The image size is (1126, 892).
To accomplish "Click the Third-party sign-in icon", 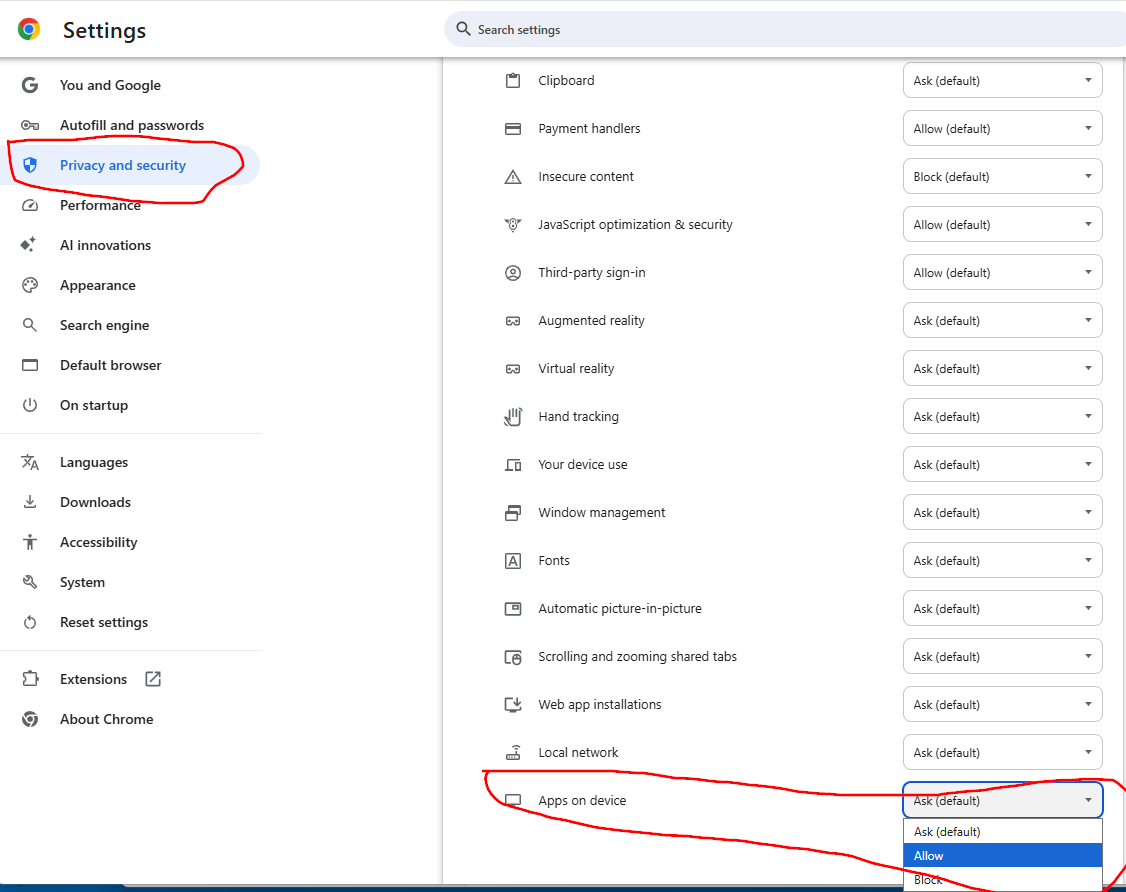I will (513, 273).
